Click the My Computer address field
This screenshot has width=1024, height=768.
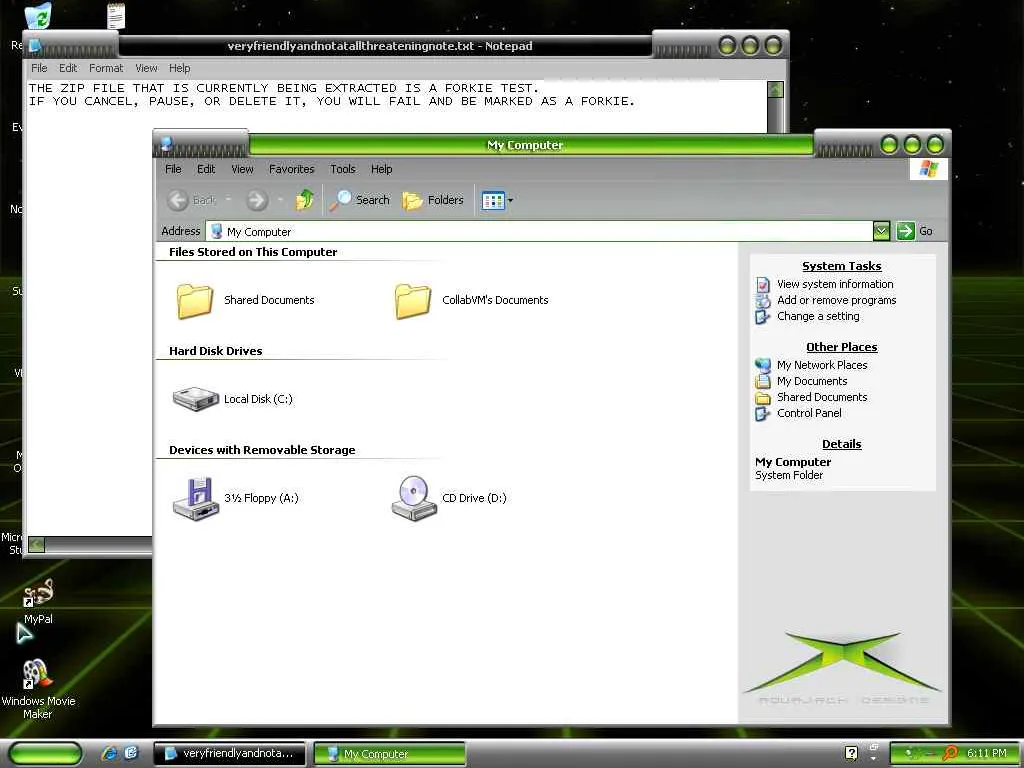pos(539,232)
